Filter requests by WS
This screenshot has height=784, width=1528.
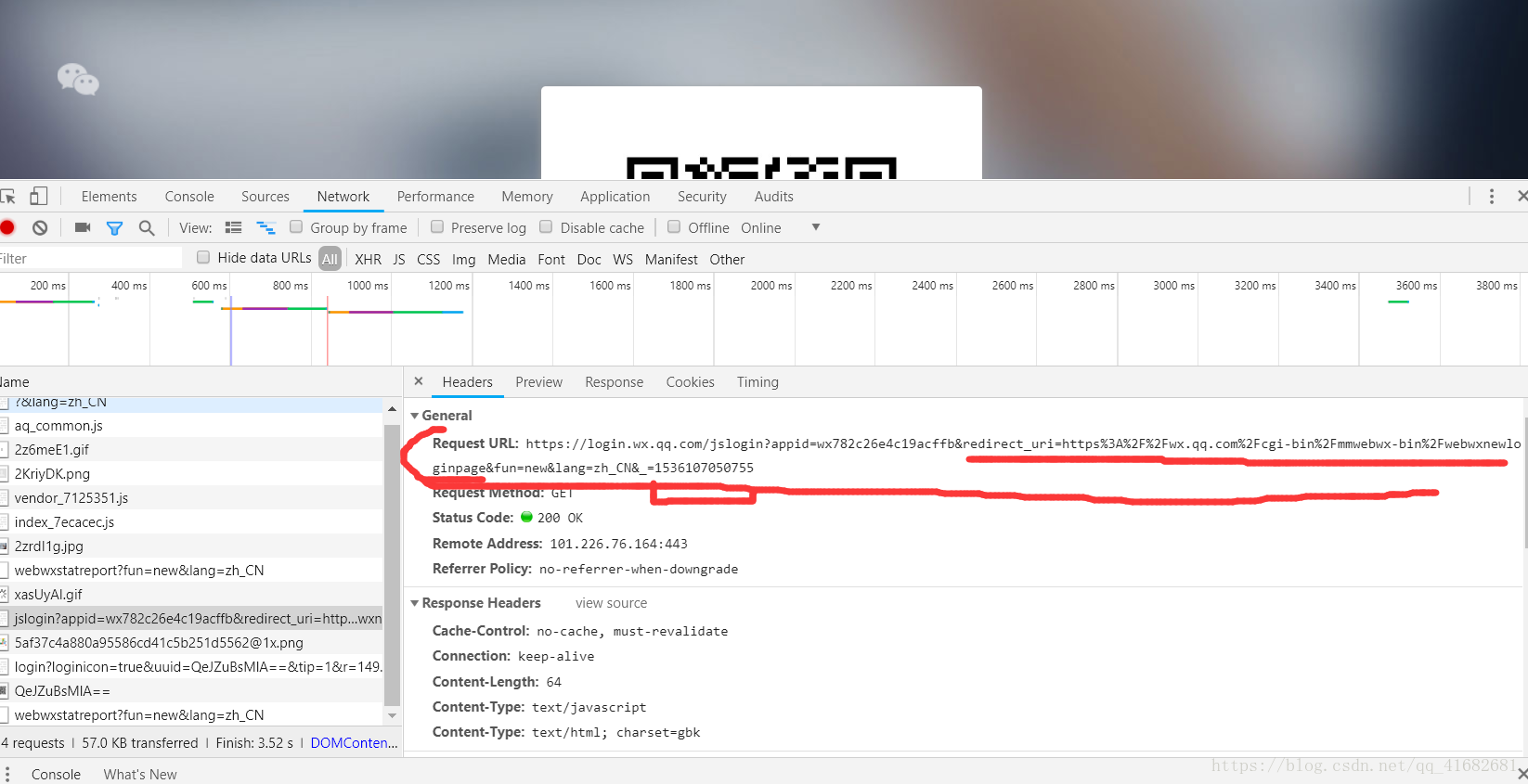(623, 260)
